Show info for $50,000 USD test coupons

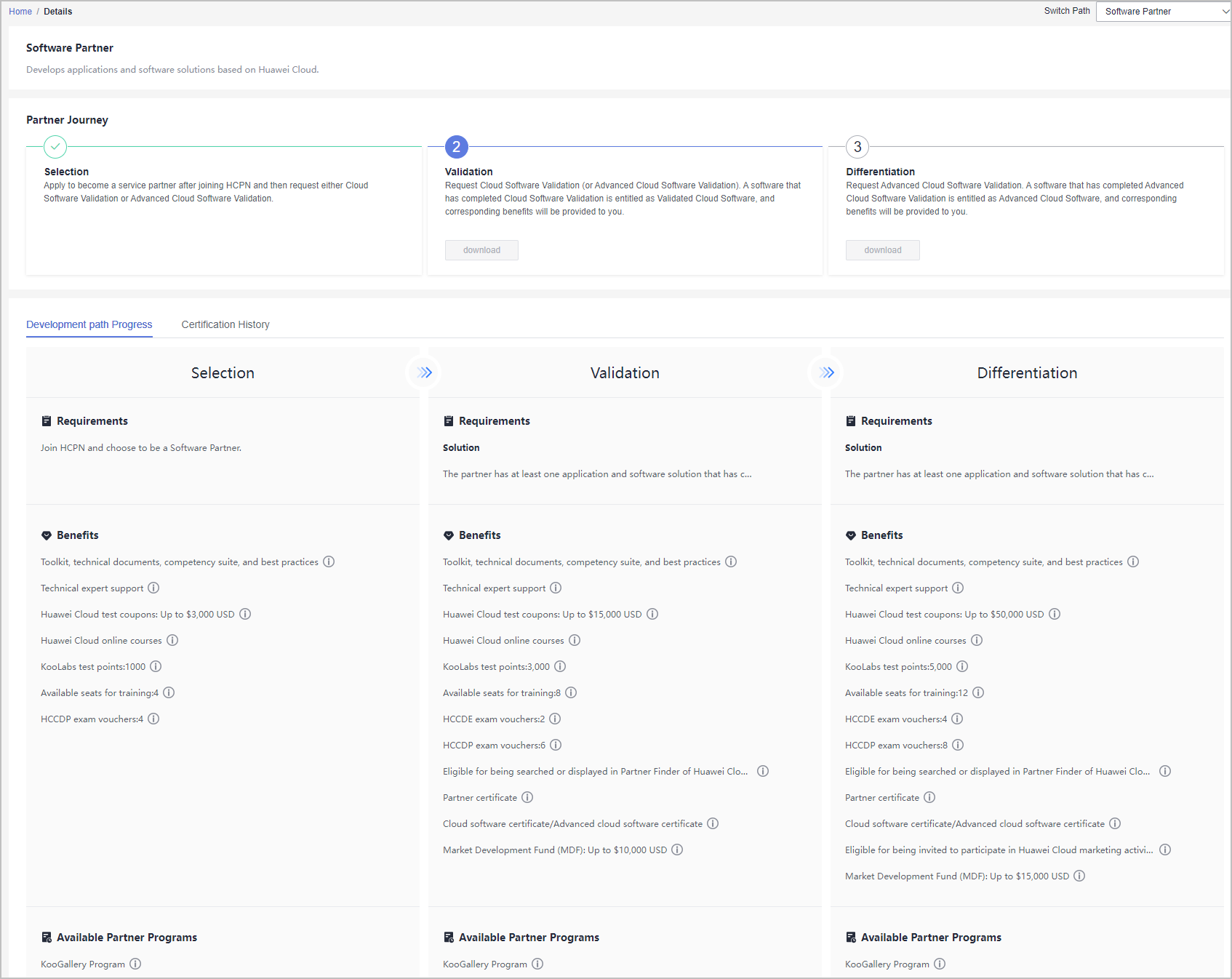click(1055, 614)
